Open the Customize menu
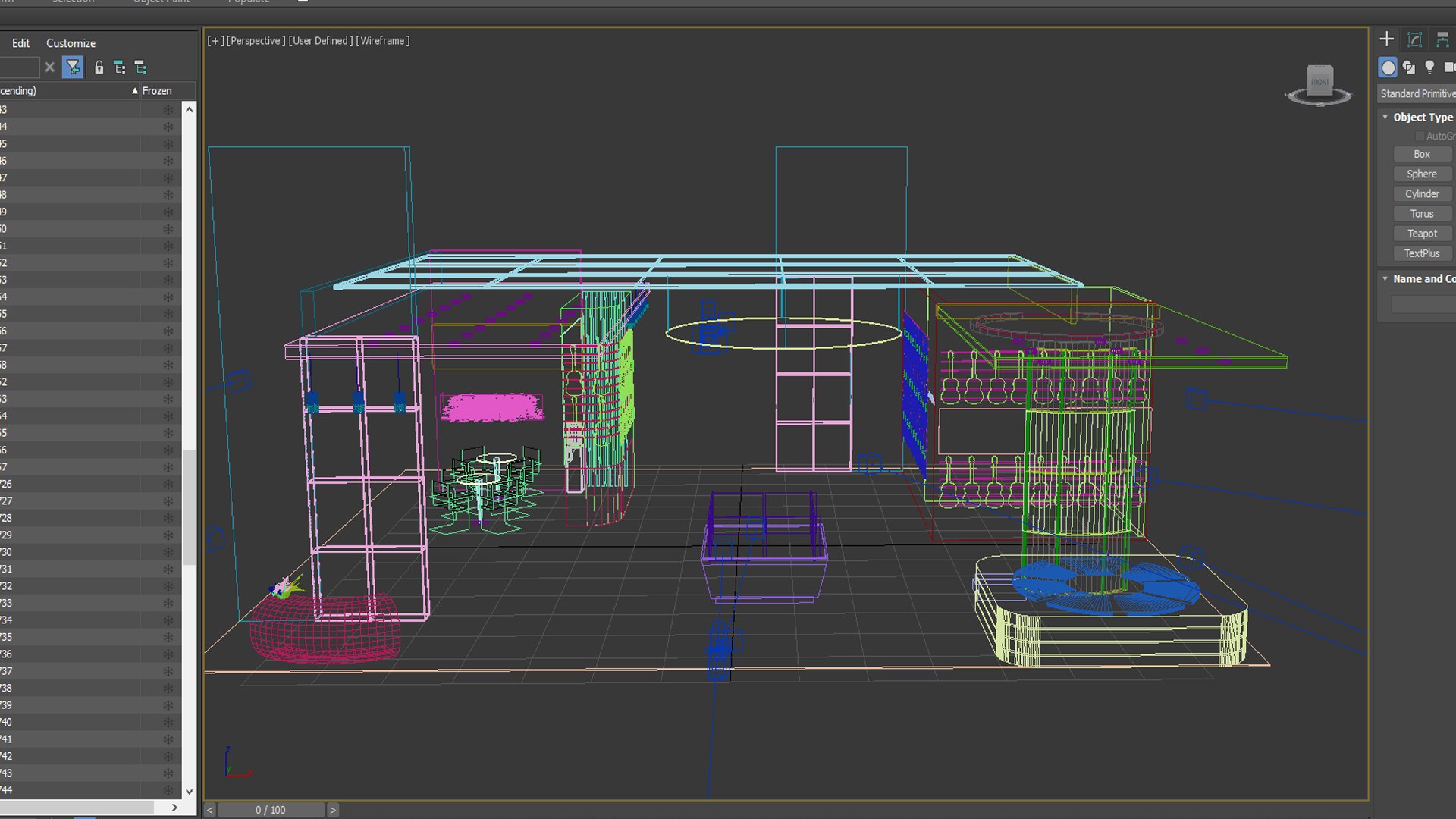Viewport: 1456px width, 819px height. click(71, 43)
